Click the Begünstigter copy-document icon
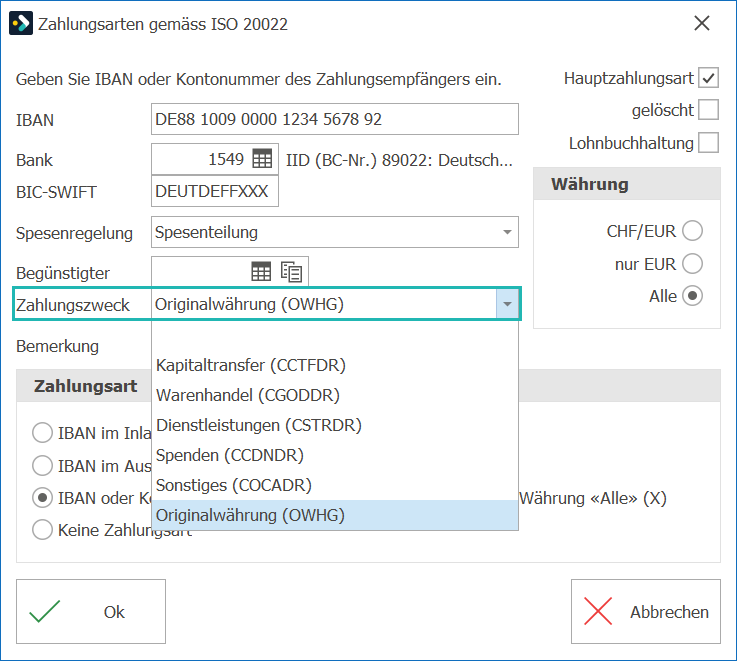The width and height of the screenshot is (746, 670). [291, 272]
